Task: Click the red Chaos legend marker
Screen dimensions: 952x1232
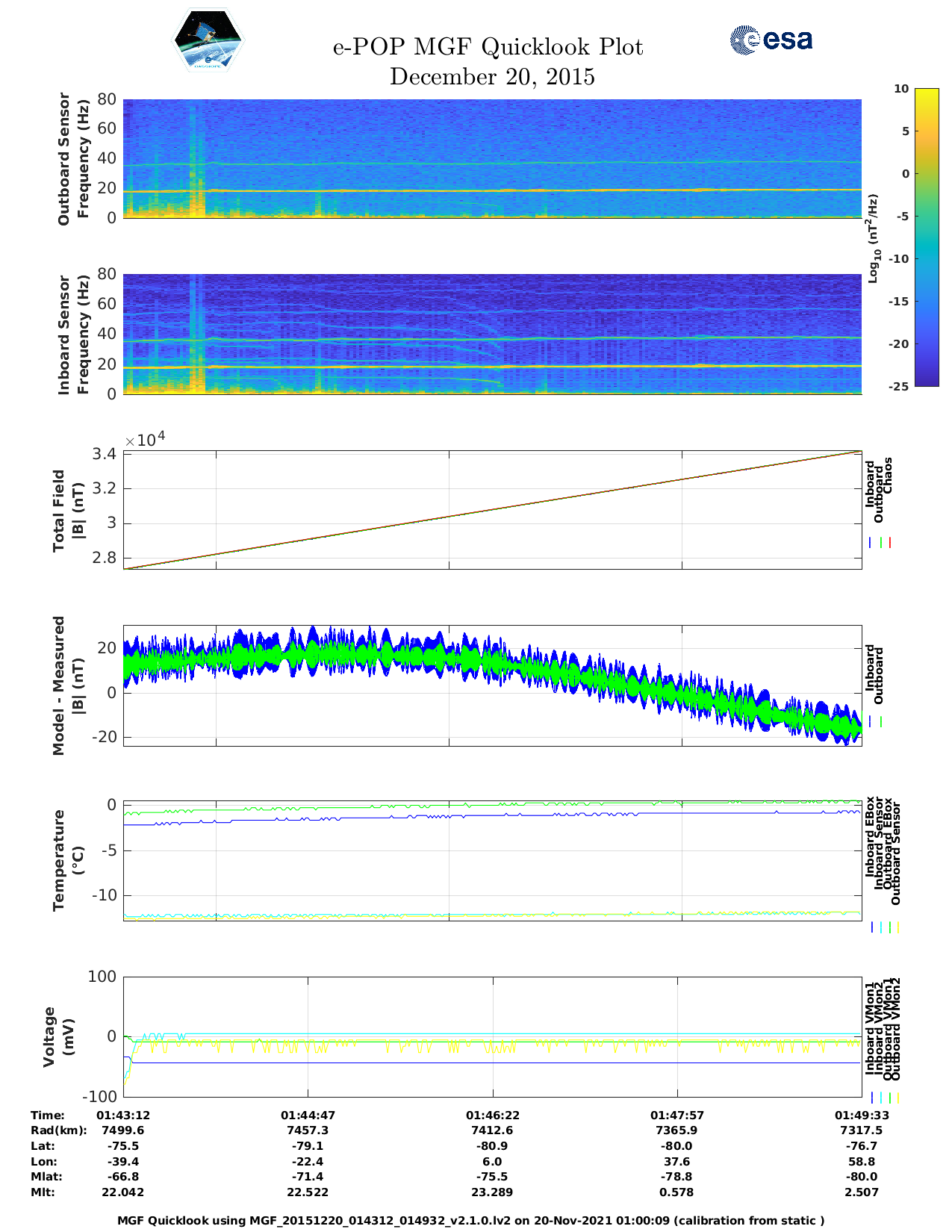Action: tap(890, 543)
